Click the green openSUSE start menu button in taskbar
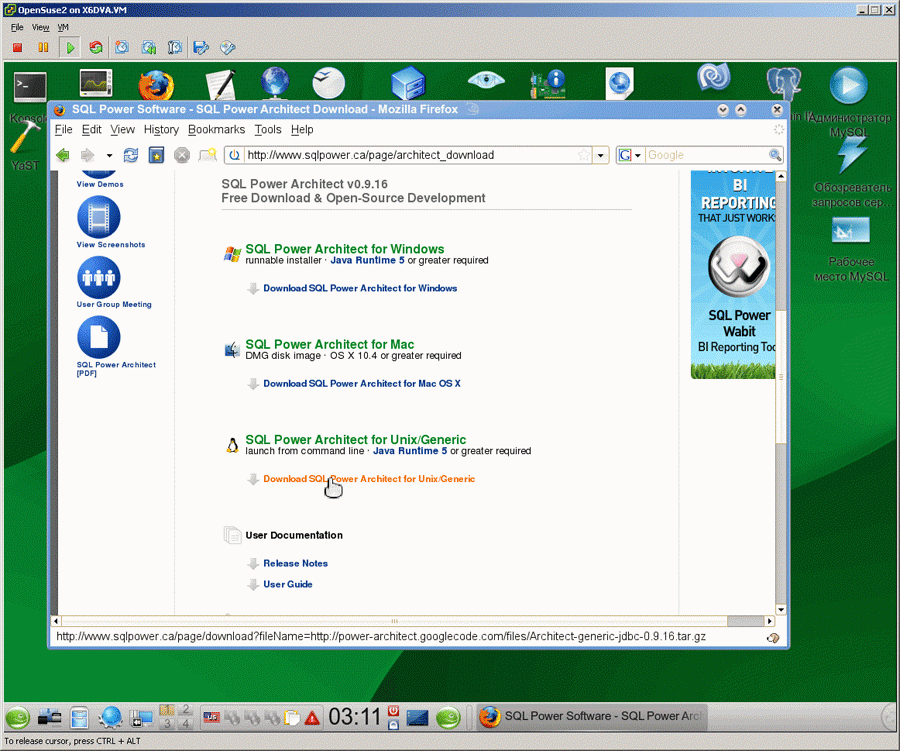This screenshot has height=751, width=900. 18,717
